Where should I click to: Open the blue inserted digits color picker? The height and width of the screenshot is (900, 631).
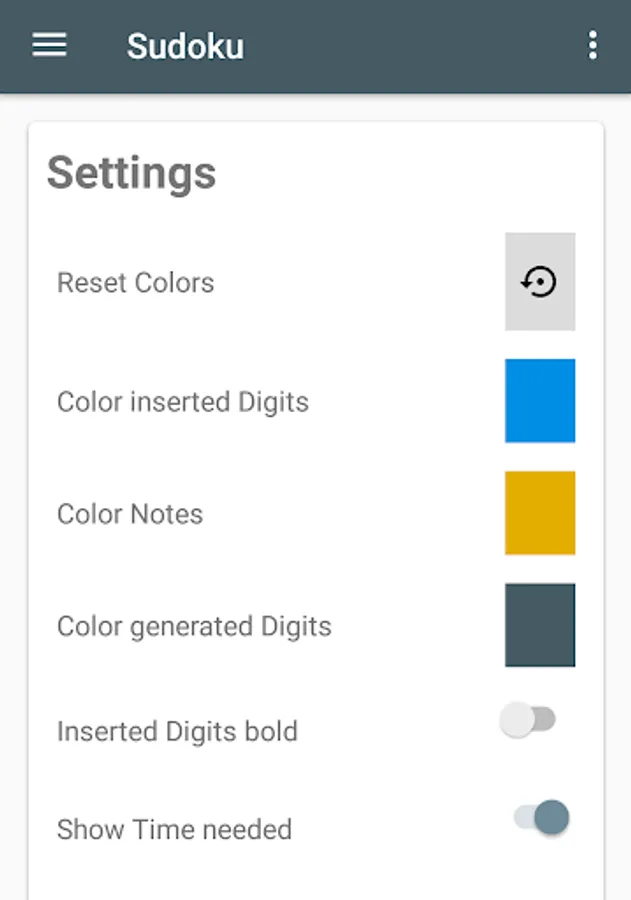click(x=539, y=400)
